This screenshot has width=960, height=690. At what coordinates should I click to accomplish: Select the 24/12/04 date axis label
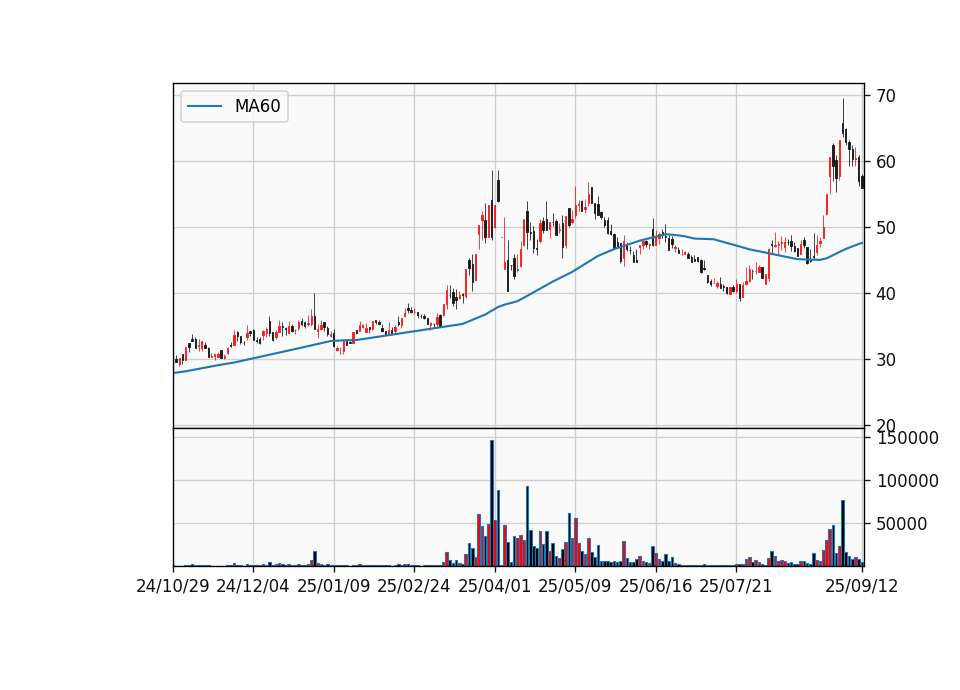253,586
